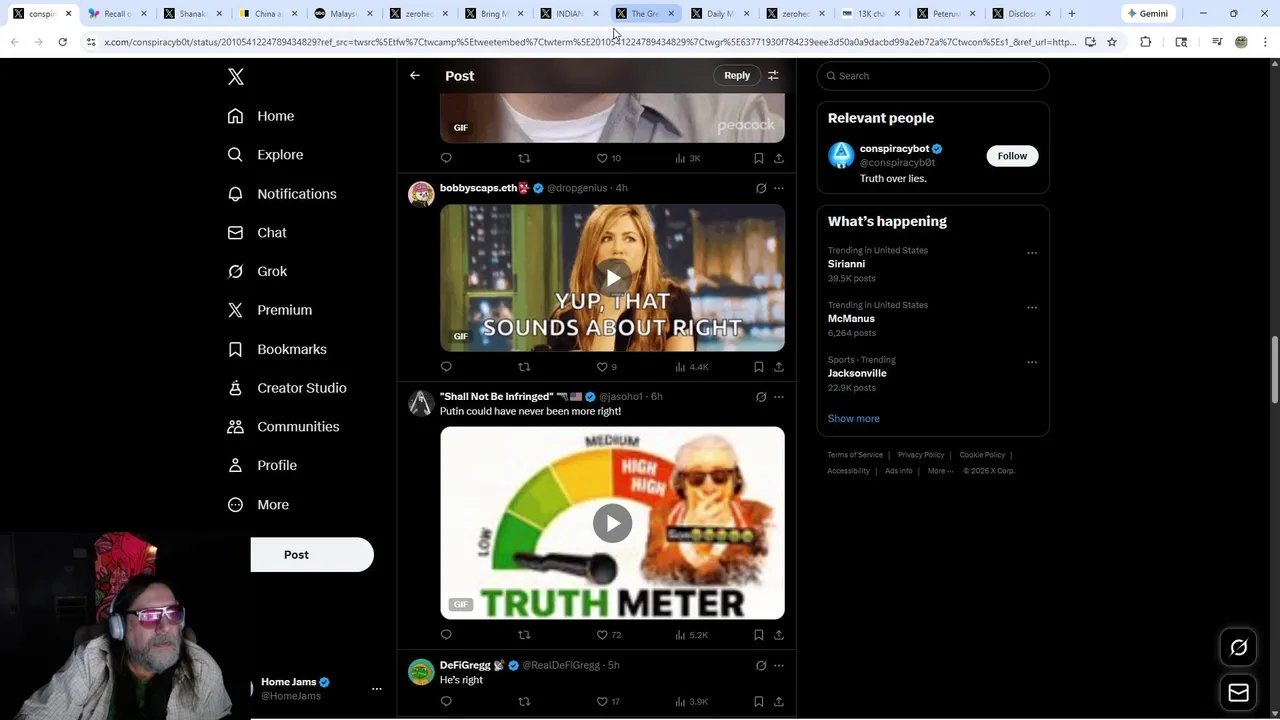
Task: Open Communities in the sidebar
Action: tap(283, 426)
